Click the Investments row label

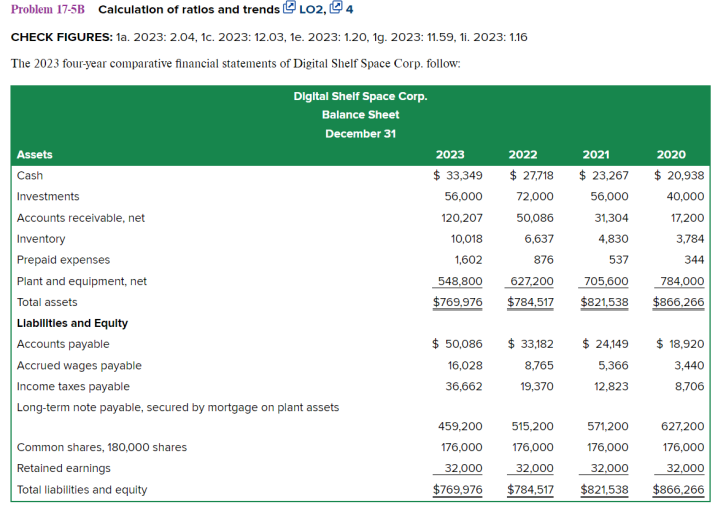tap(48, 197)
